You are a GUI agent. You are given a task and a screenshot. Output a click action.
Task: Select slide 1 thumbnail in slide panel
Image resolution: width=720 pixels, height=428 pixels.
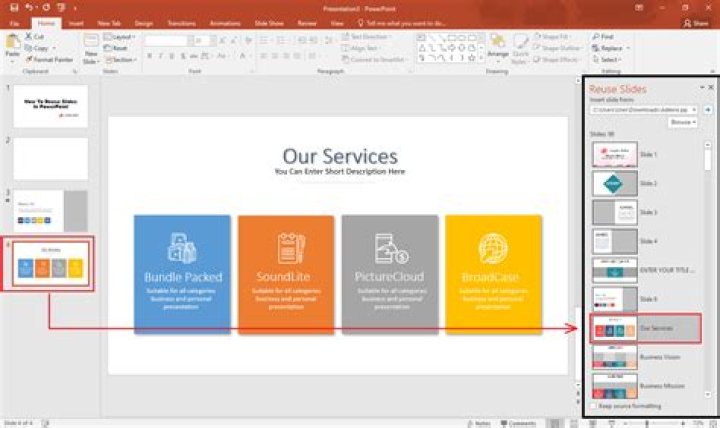(50, 106)
